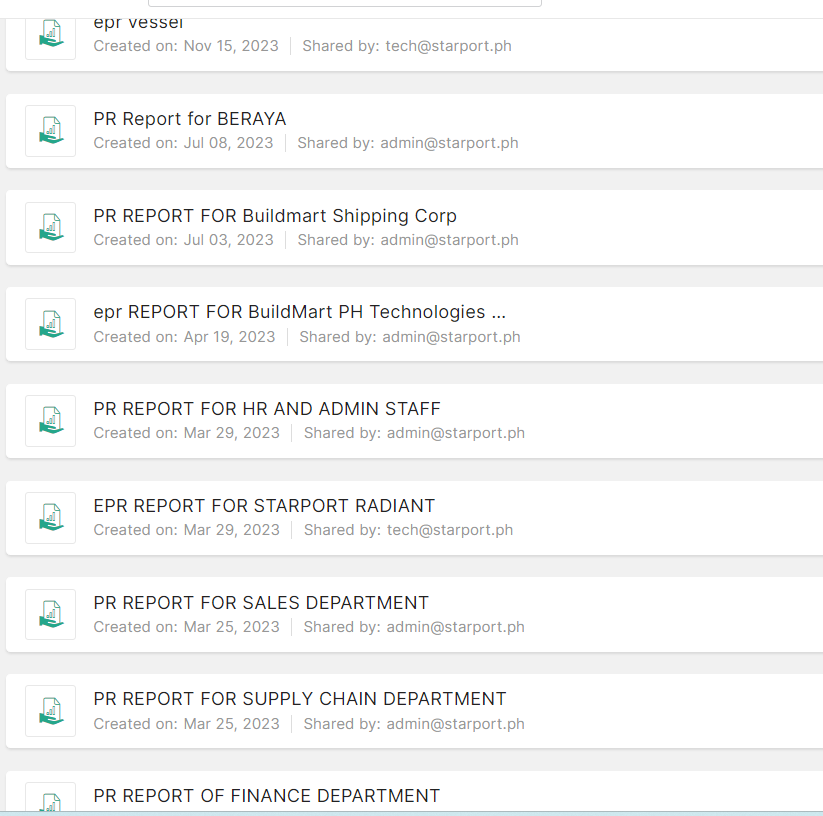The image size is (823, 816).
Task: Click the SUPPLY CHAIN DEPARTMENT report icon
Action: click(x=50, y=711)
